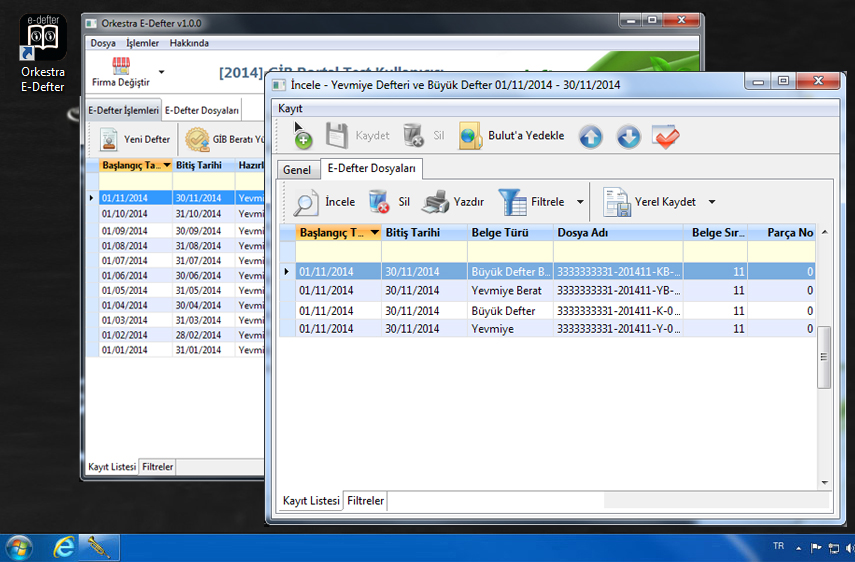Switch to Filtreler tab in İncele window

(365, 501)
